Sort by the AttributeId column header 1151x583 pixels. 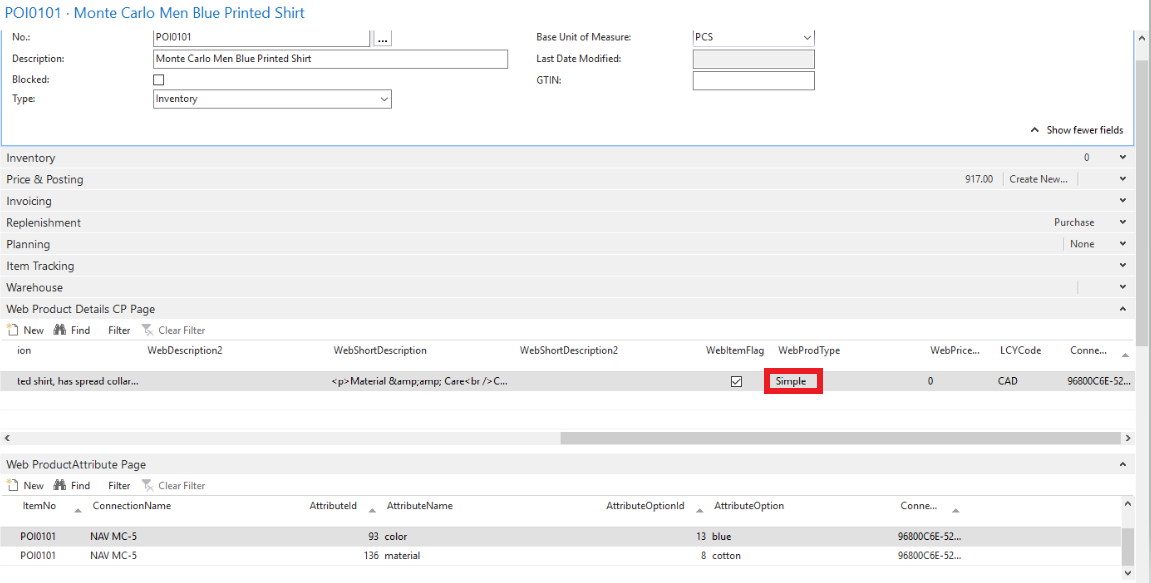pyautogui.click(x=333, y=506)
